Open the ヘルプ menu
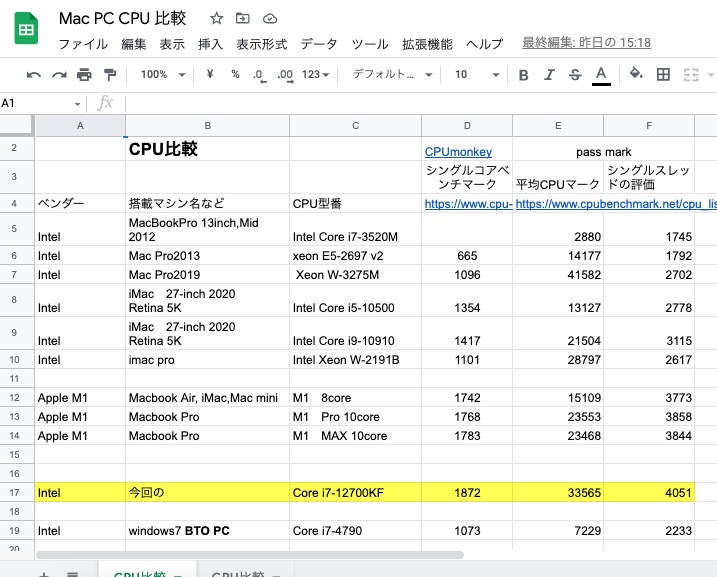Image resolution: width=717 pixels, height=577 pixels. [484, 44]
